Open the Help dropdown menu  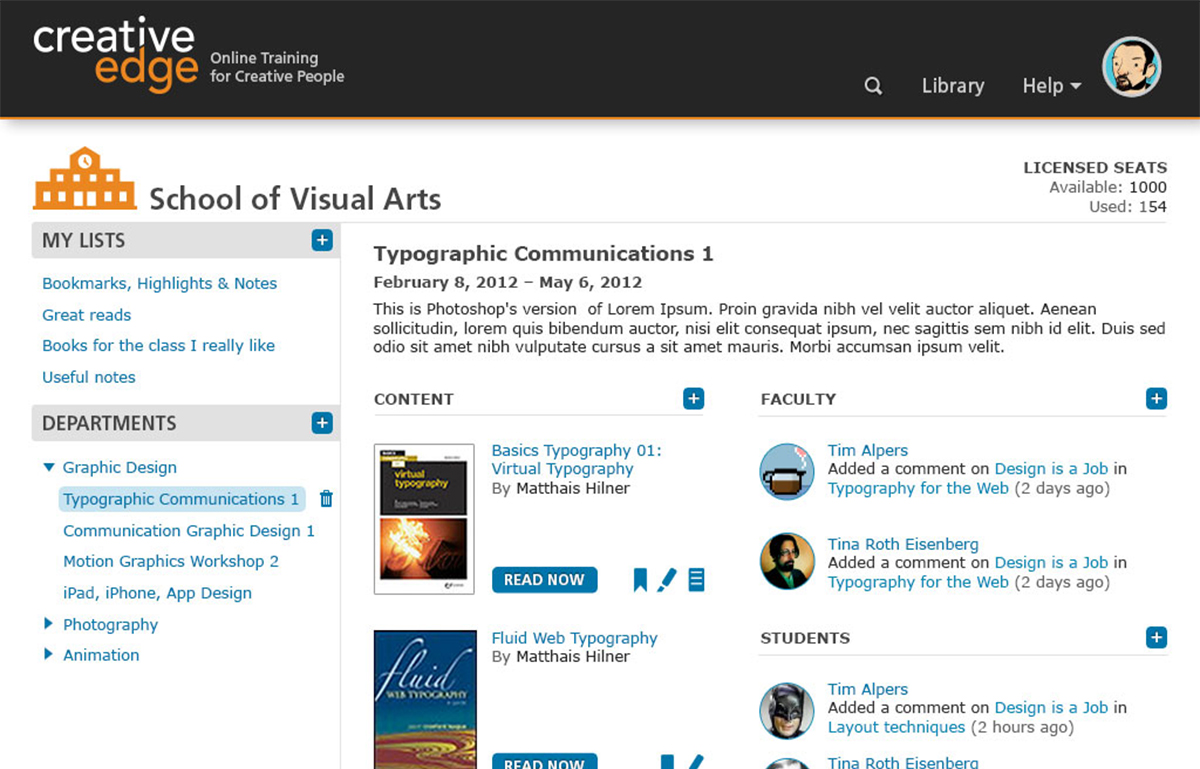tap(1052, 86)
